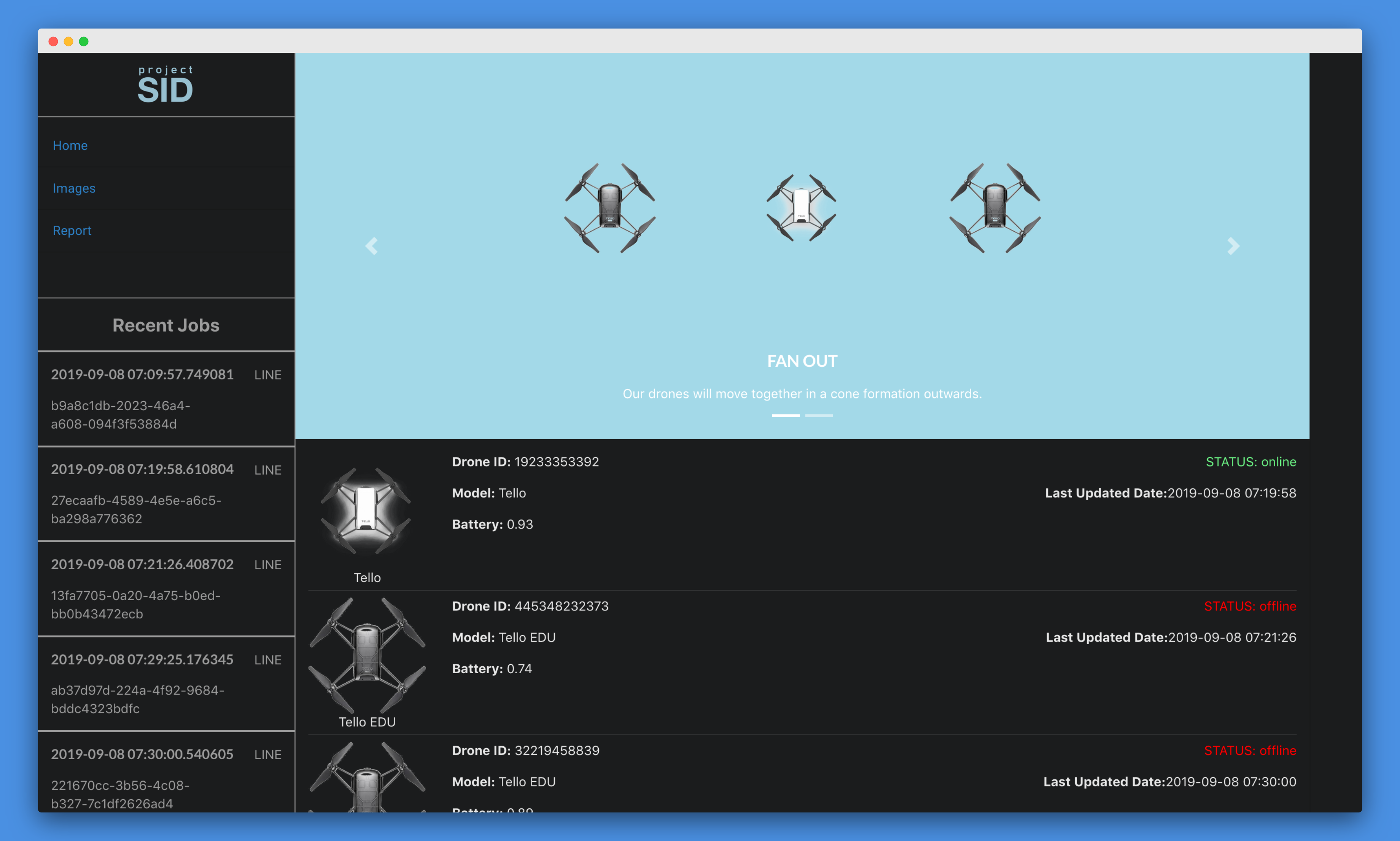The height and width of the screenshot is (841, 1400).
Task: Select the second carousel slide indicator
Action: point(819,416)
